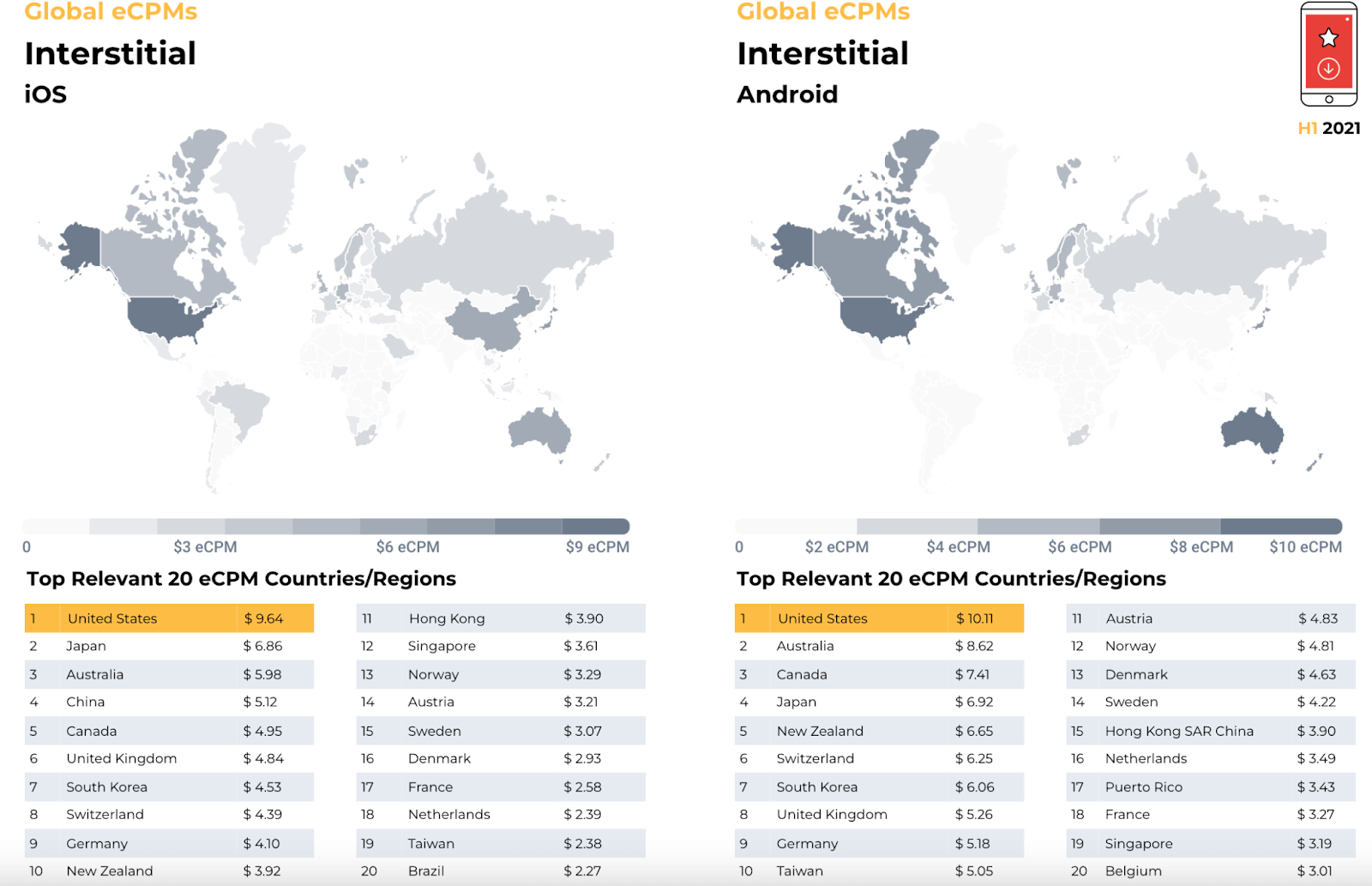The image size is (1372, 886).
Task: Click the $ 6.86 value for Japan
Action: click(262, 646)
